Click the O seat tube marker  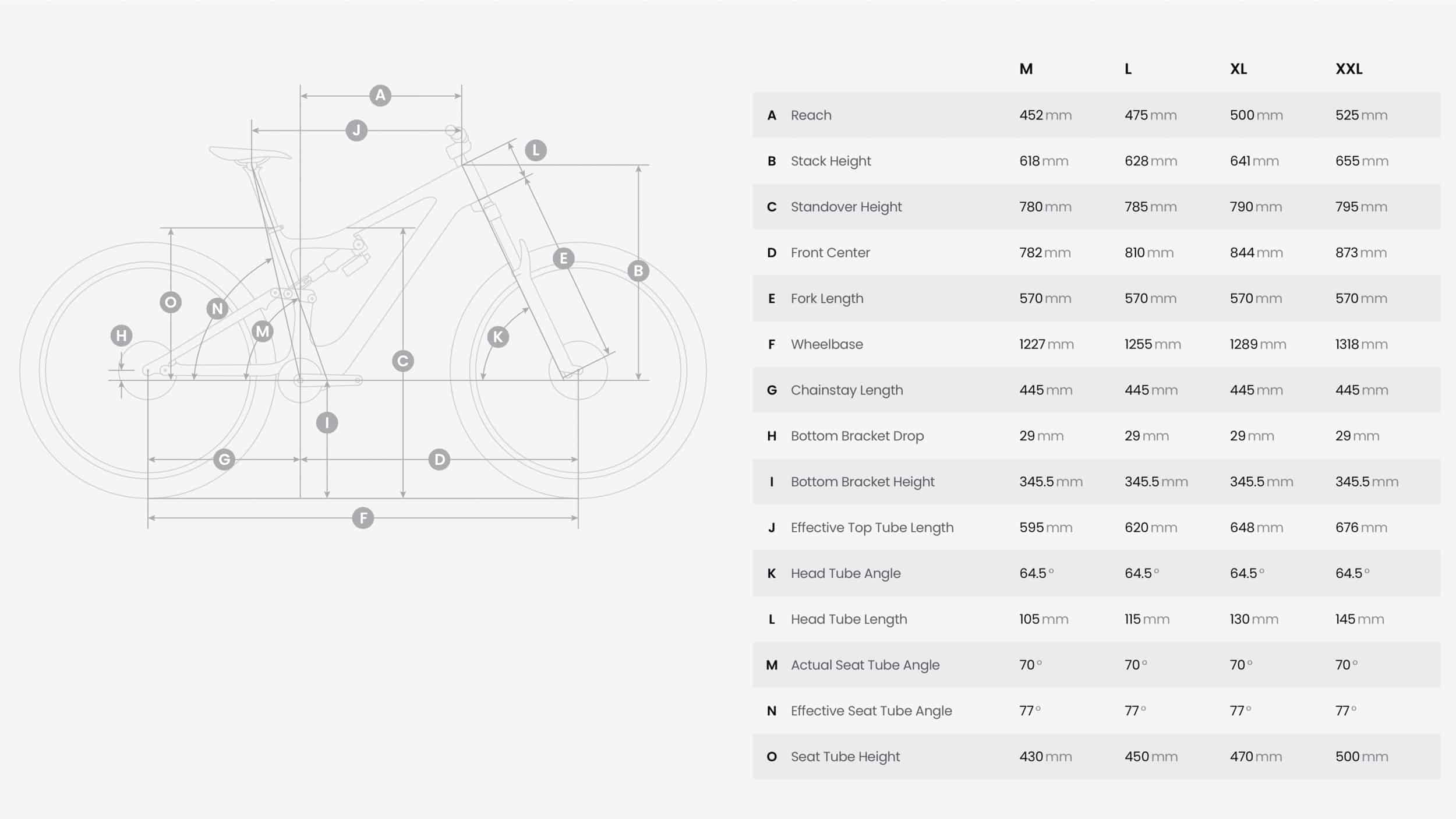tap(171, 302)
